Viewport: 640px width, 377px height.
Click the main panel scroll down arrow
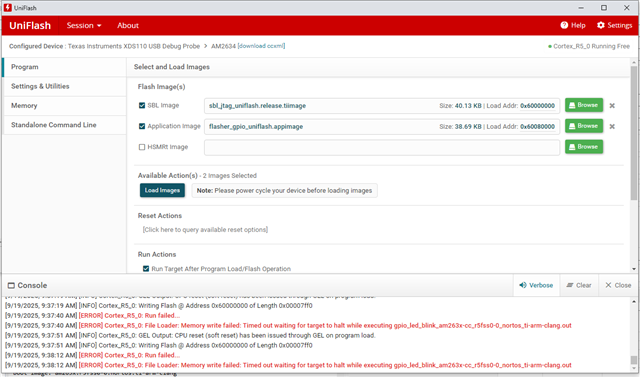pos(633,269)
